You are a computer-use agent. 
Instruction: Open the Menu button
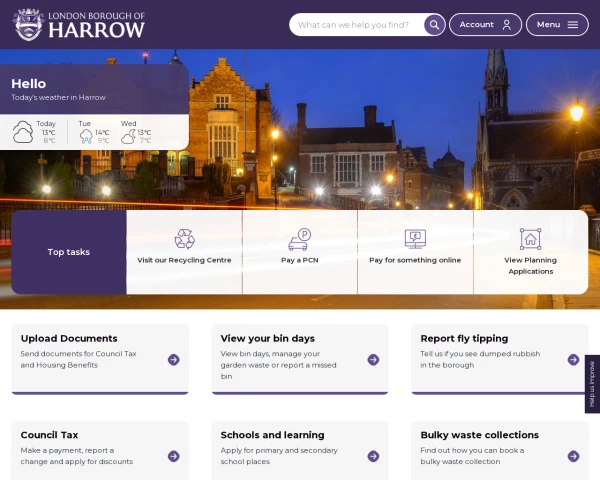tap(557, 24)
